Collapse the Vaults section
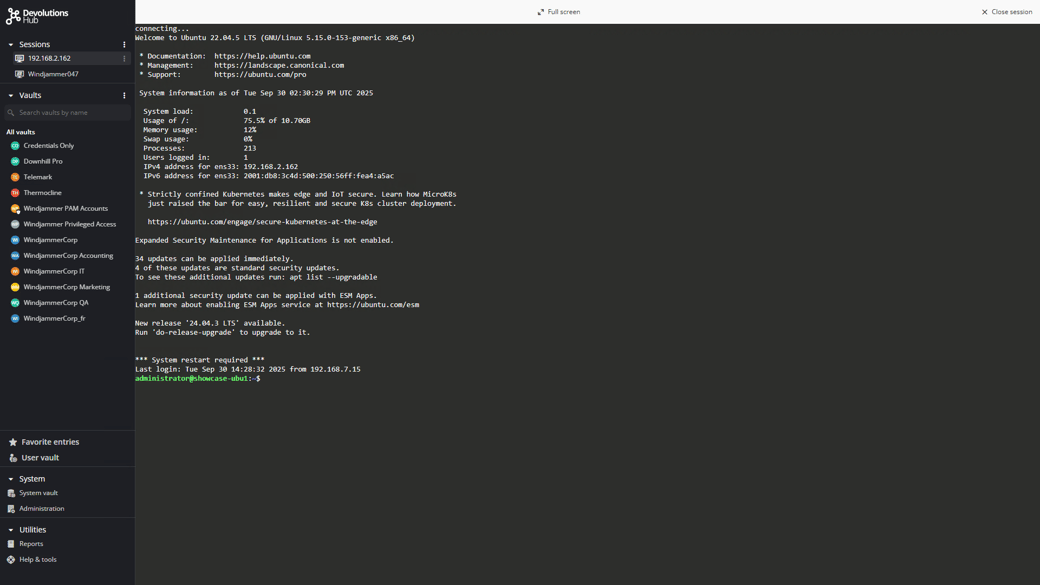1040x585 pixels. pyautogui.click(x=9, y=94)
